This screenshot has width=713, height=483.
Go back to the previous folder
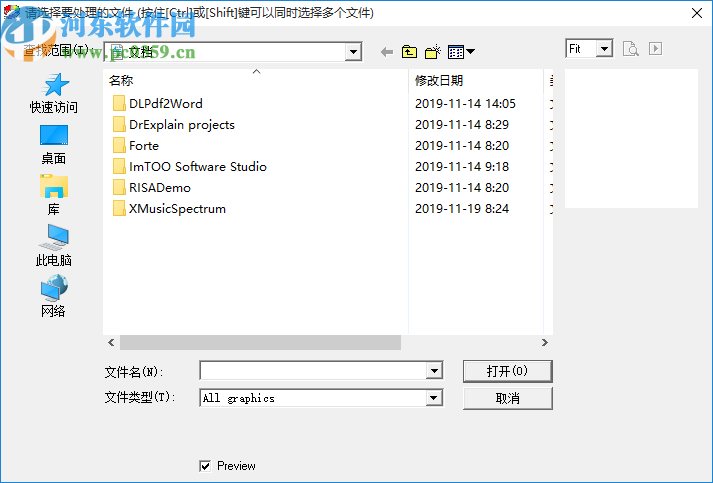coord(387,52)
